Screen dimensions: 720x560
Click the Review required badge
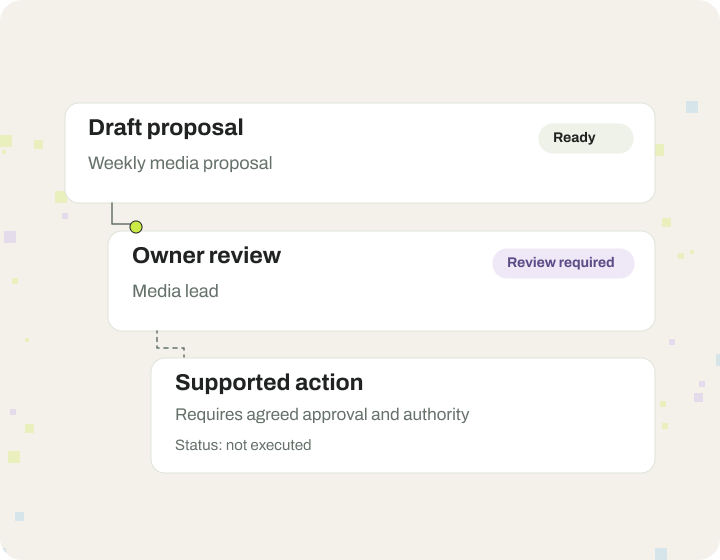563,263
